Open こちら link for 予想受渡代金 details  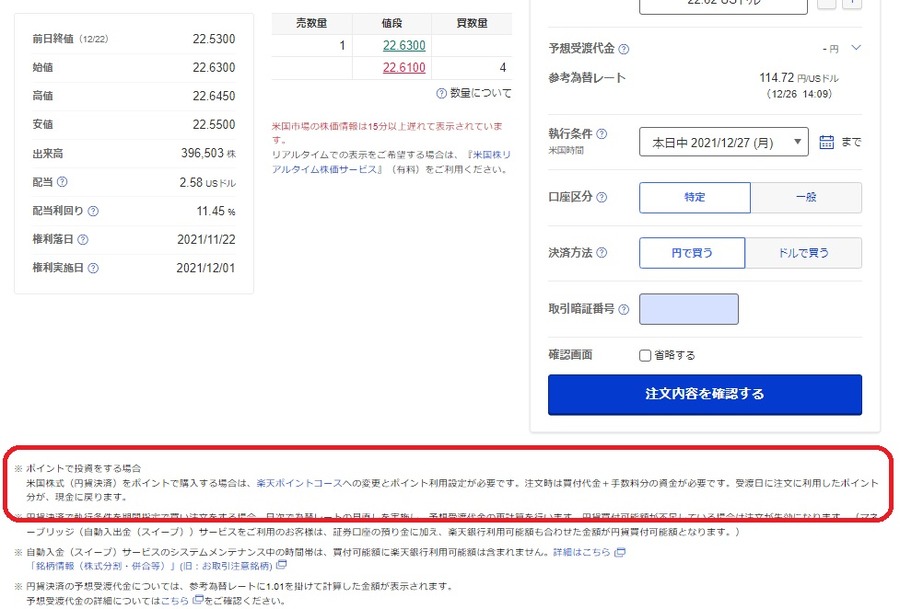pyautogui.click(x=174, y=600)
